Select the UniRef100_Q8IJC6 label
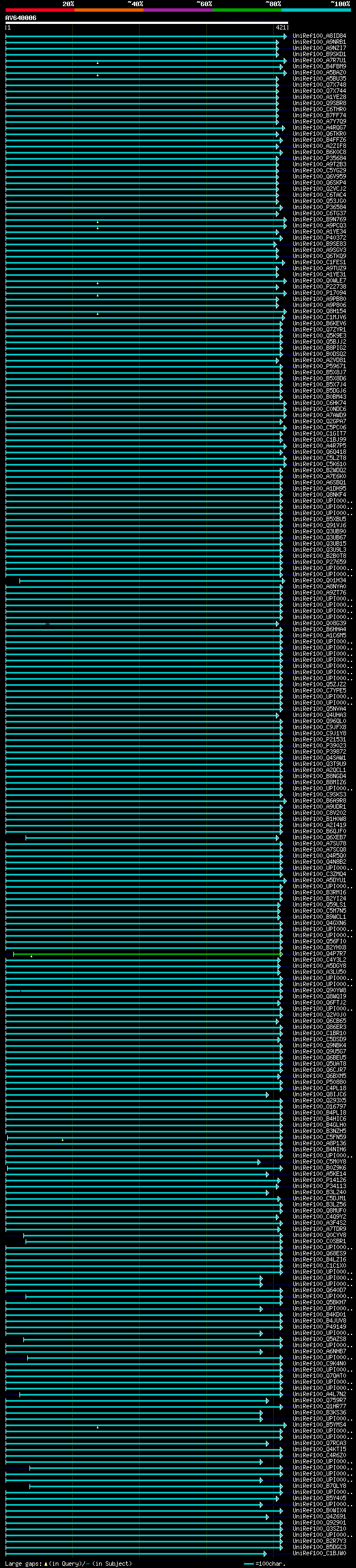The height and width of the screenshot is (1568, 356). click(x=319, y=1095)
